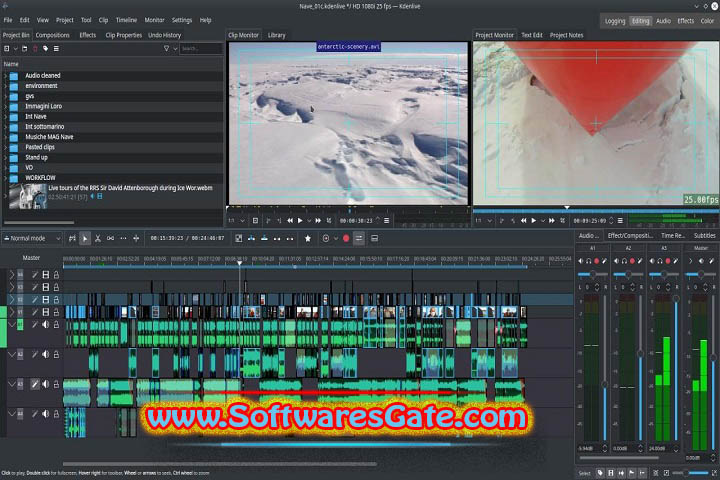The height and width of the screenshot is (480, 720).
Task: Adjust the A1 balance slider in audio mixer
Action: [x=592, y=274]
